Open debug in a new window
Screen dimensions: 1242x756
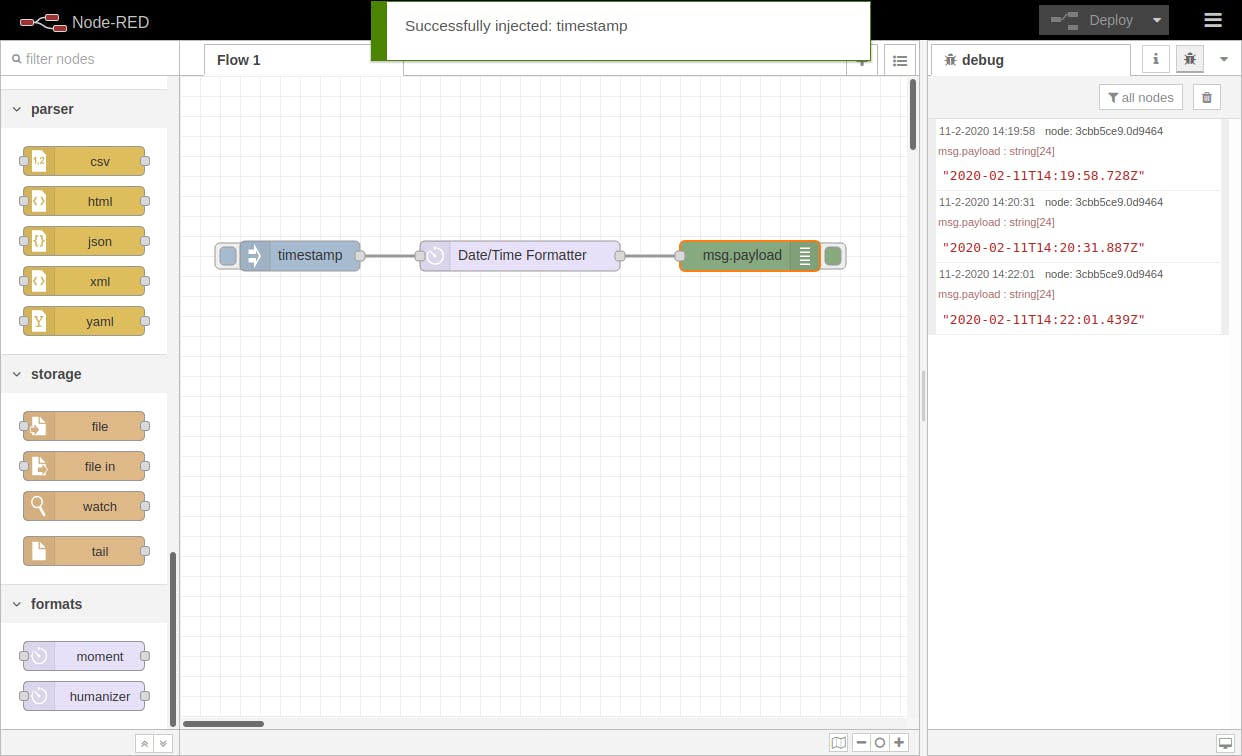pyautogui.click(x=1225, y=743)
